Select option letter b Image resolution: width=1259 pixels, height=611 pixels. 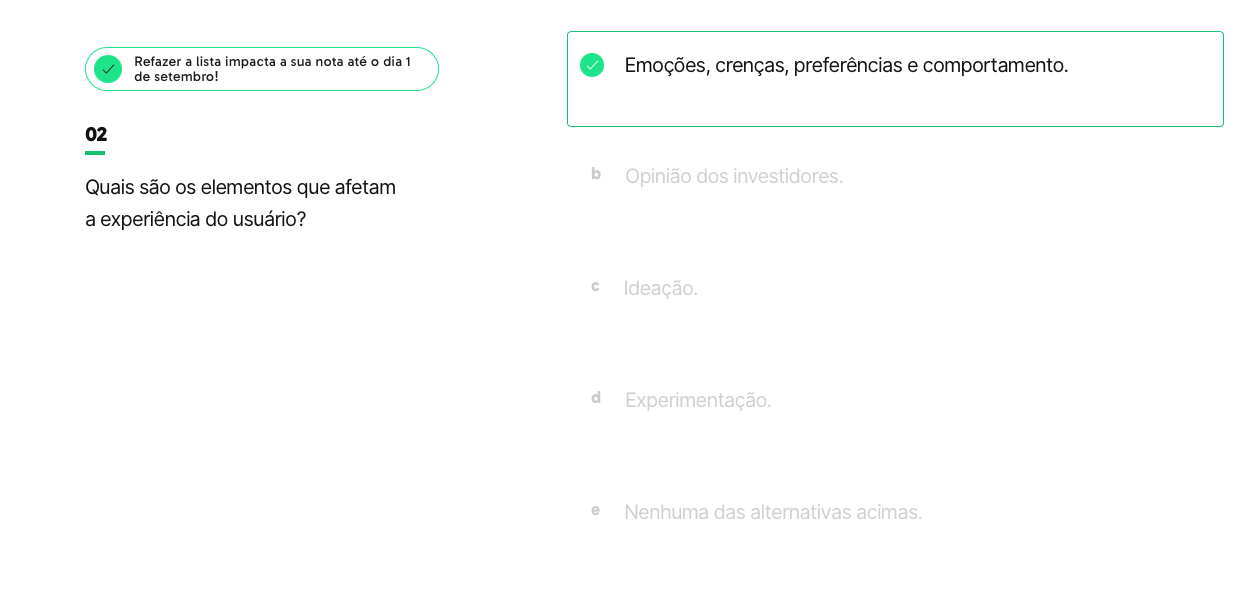click(596, 174)
